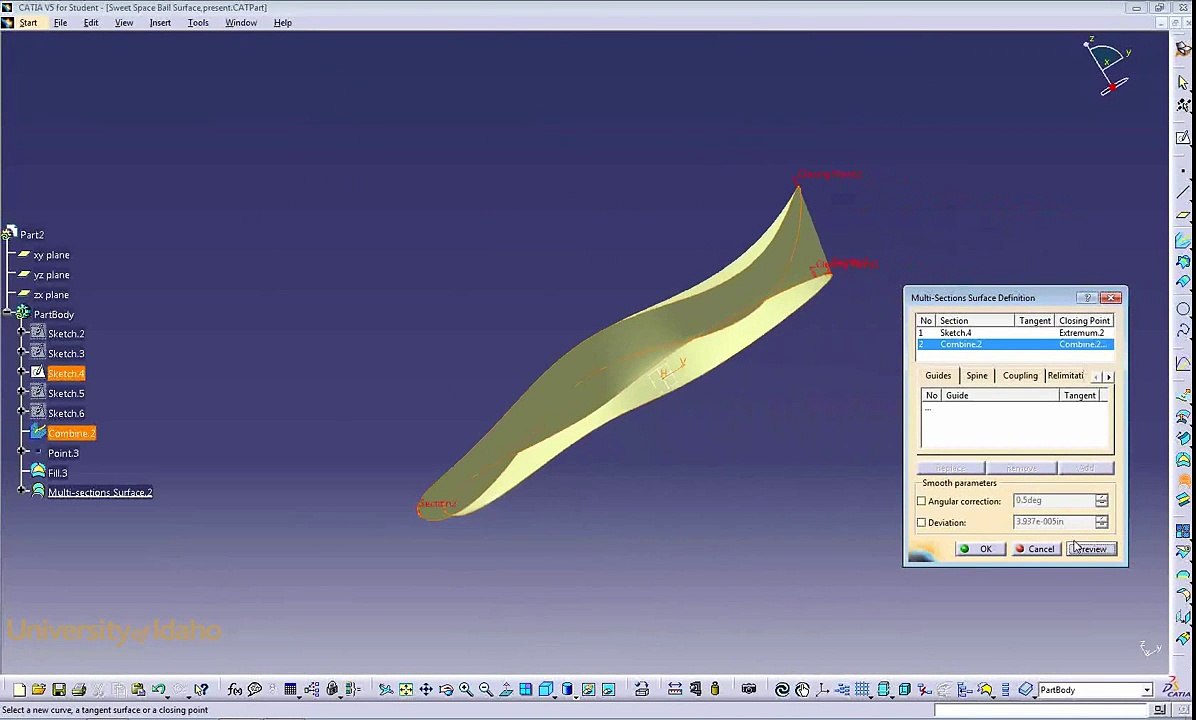The height and width of the screenshot is (720, 1196).
Task: Click the Paste icon in bottom toolbar
Action: coord(138,689)
